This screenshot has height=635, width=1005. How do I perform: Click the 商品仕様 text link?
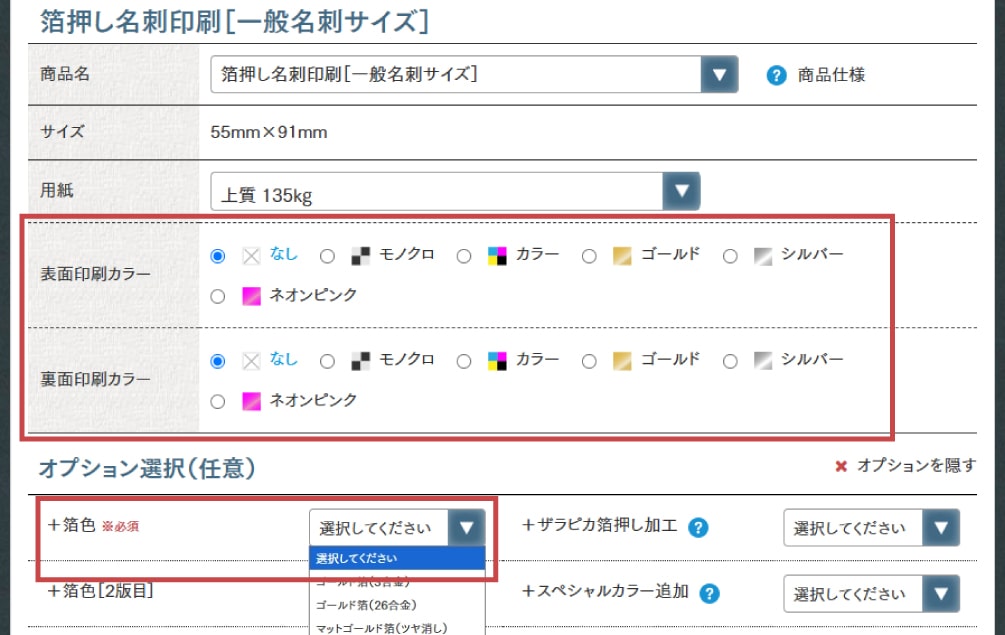coord(831,75)
